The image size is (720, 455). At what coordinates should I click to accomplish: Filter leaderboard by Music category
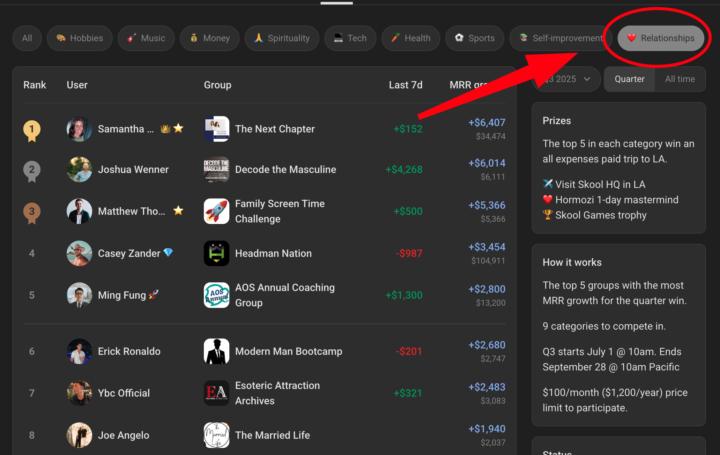146,38
